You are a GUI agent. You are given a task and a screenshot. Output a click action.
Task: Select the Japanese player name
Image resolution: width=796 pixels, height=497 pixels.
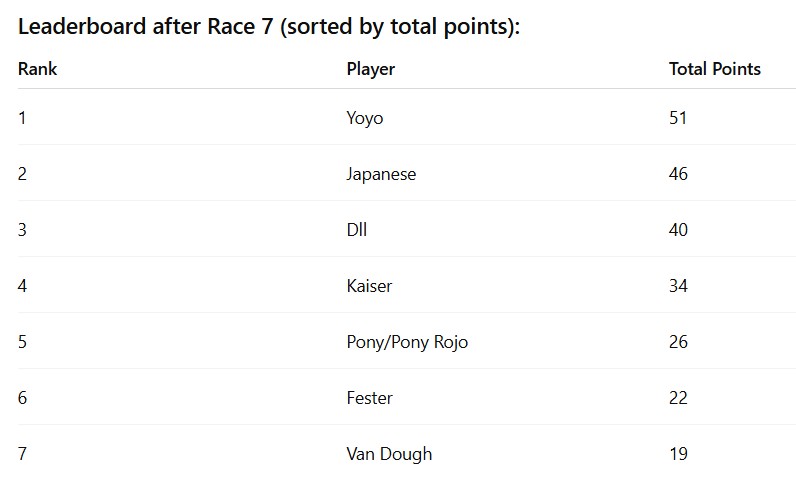coord(381,174)
